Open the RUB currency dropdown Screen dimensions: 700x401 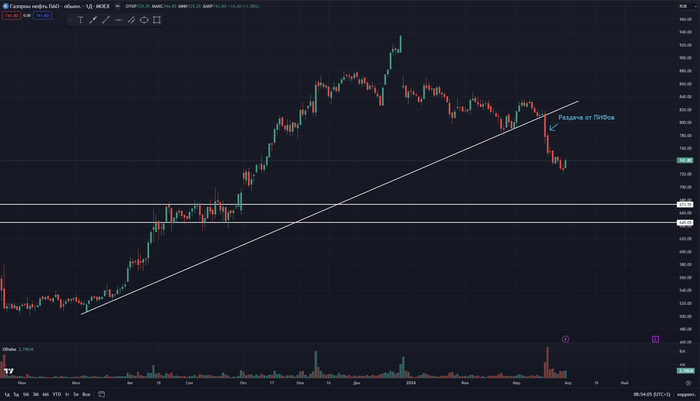pos(688,6)
